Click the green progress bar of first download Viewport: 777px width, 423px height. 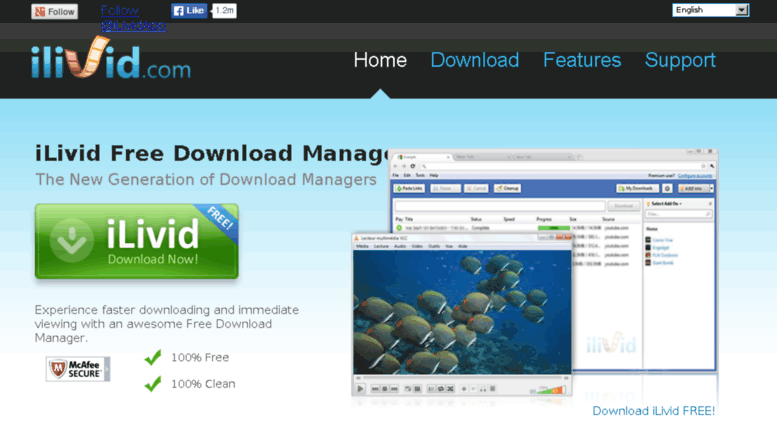point(554,228)
